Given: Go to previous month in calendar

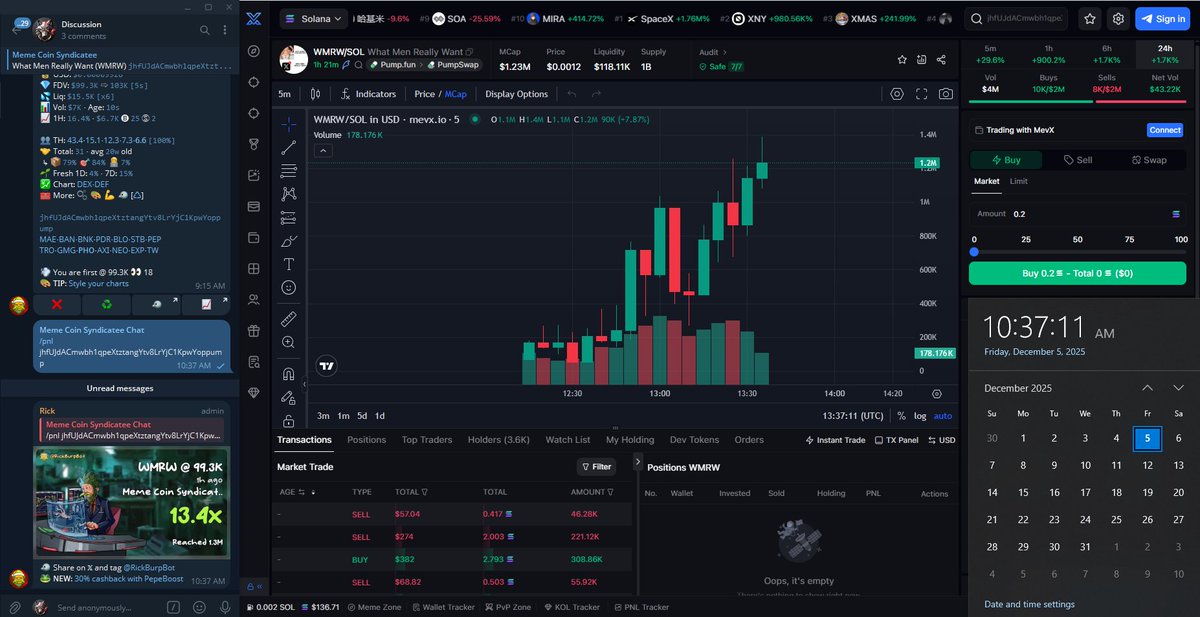Looking at the screenshot, I should [1148, 388].
